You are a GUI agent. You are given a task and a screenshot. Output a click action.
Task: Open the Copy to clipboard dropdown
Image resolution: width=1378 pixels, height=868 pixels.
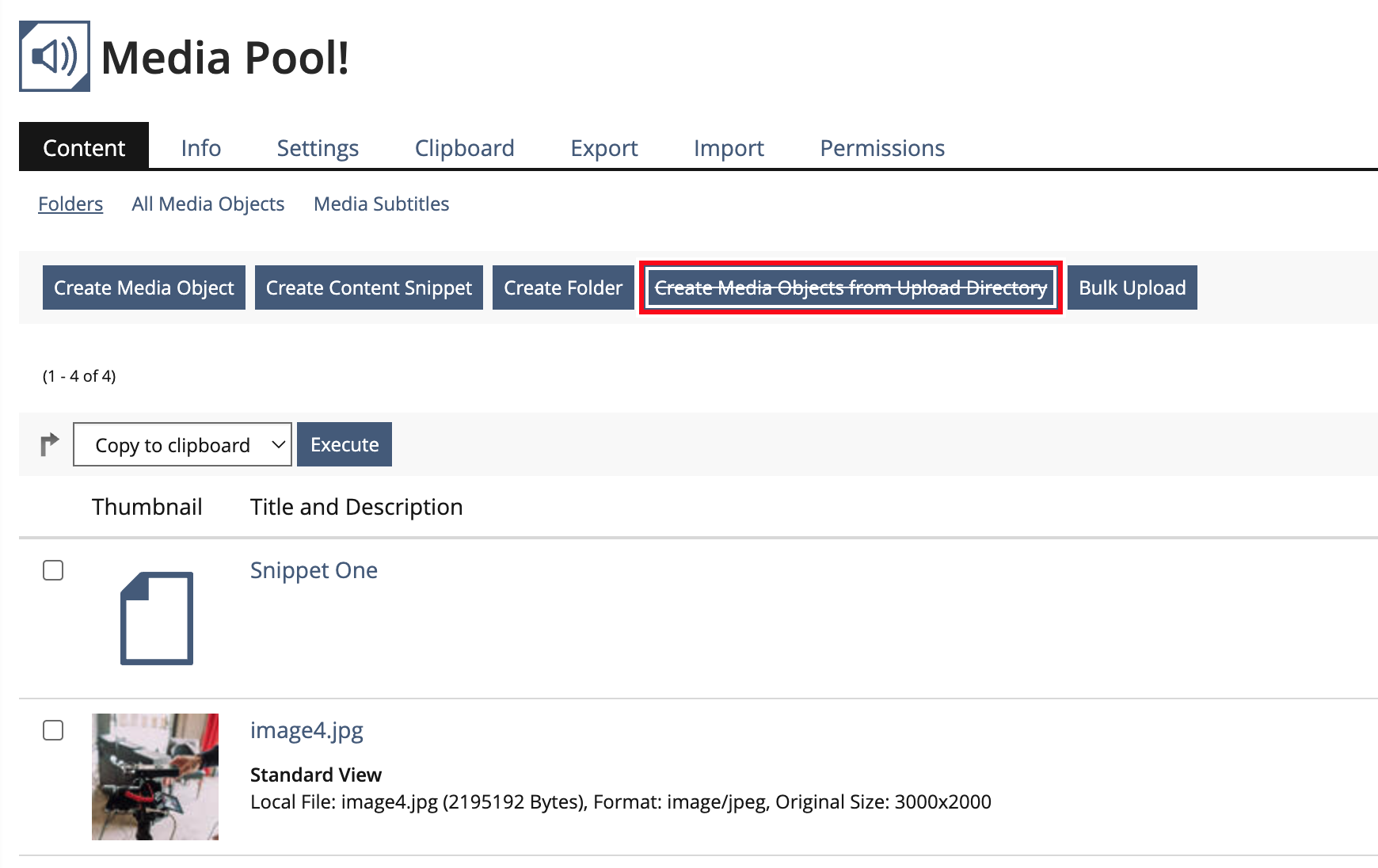(182, 445)
